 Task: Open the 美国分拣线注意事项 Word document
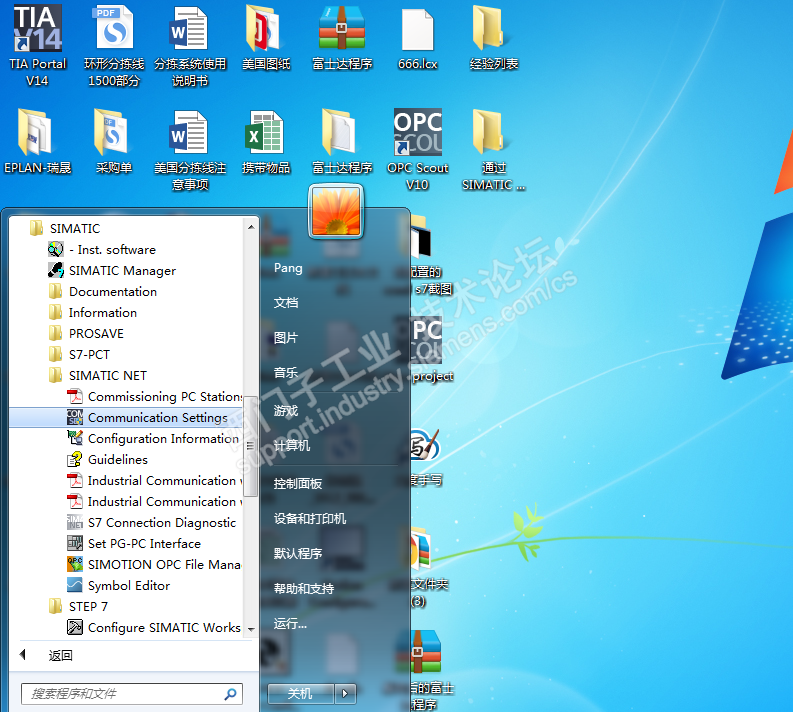[190, 150]
